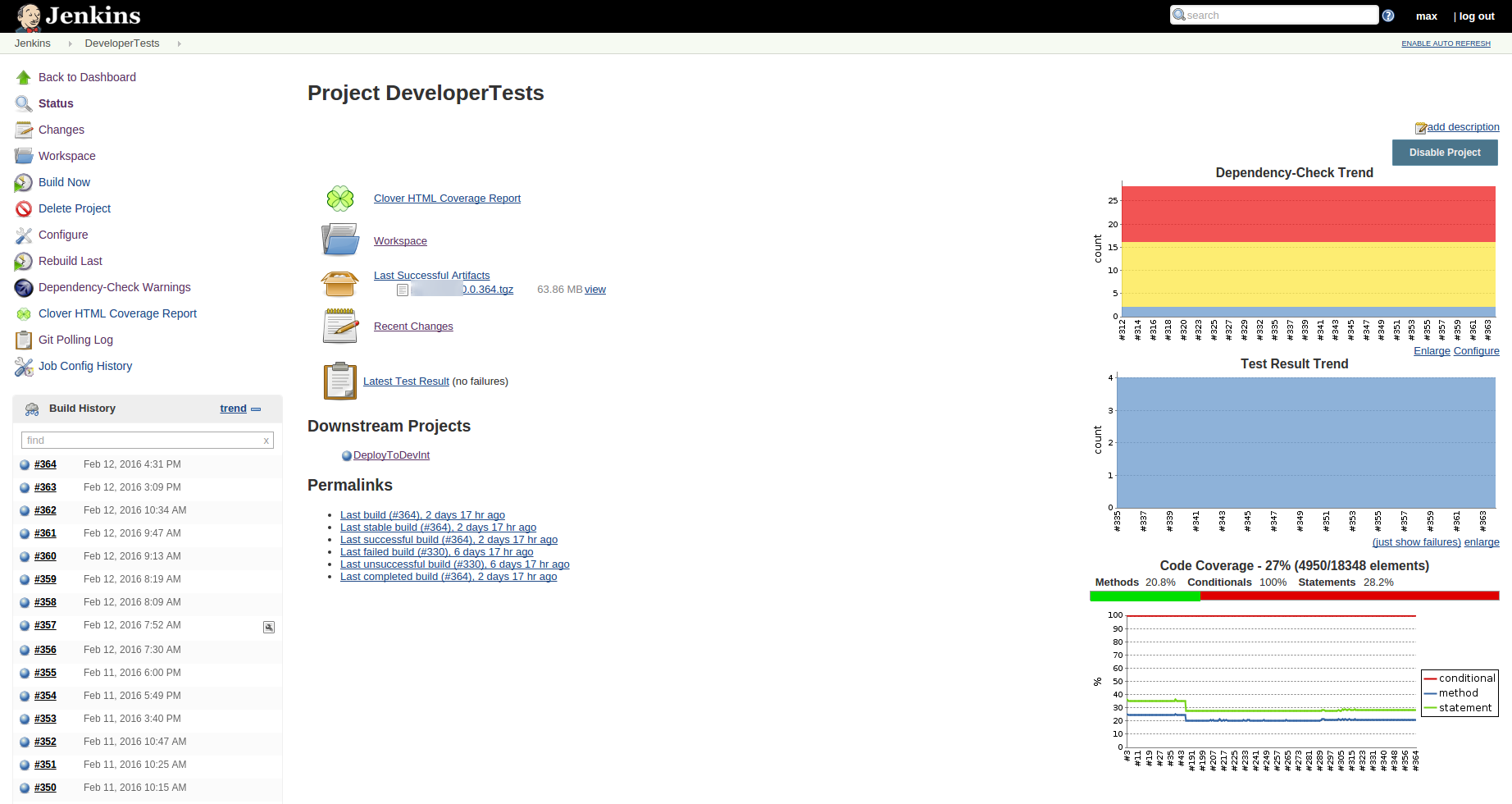Viewport: 1512px width, 804px height.
Task: Click the Recent Changes notepad icon
Action: pos(340,326)
